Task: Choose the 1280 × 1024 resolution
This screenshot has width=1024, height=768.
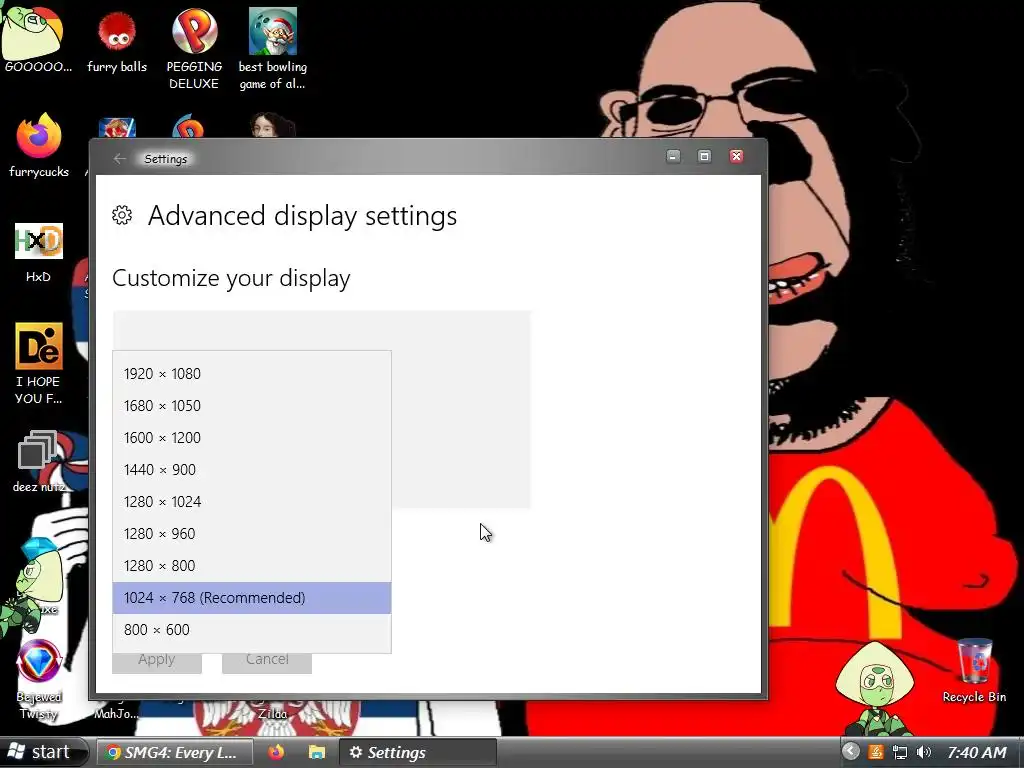Action: tap(252, 502)
